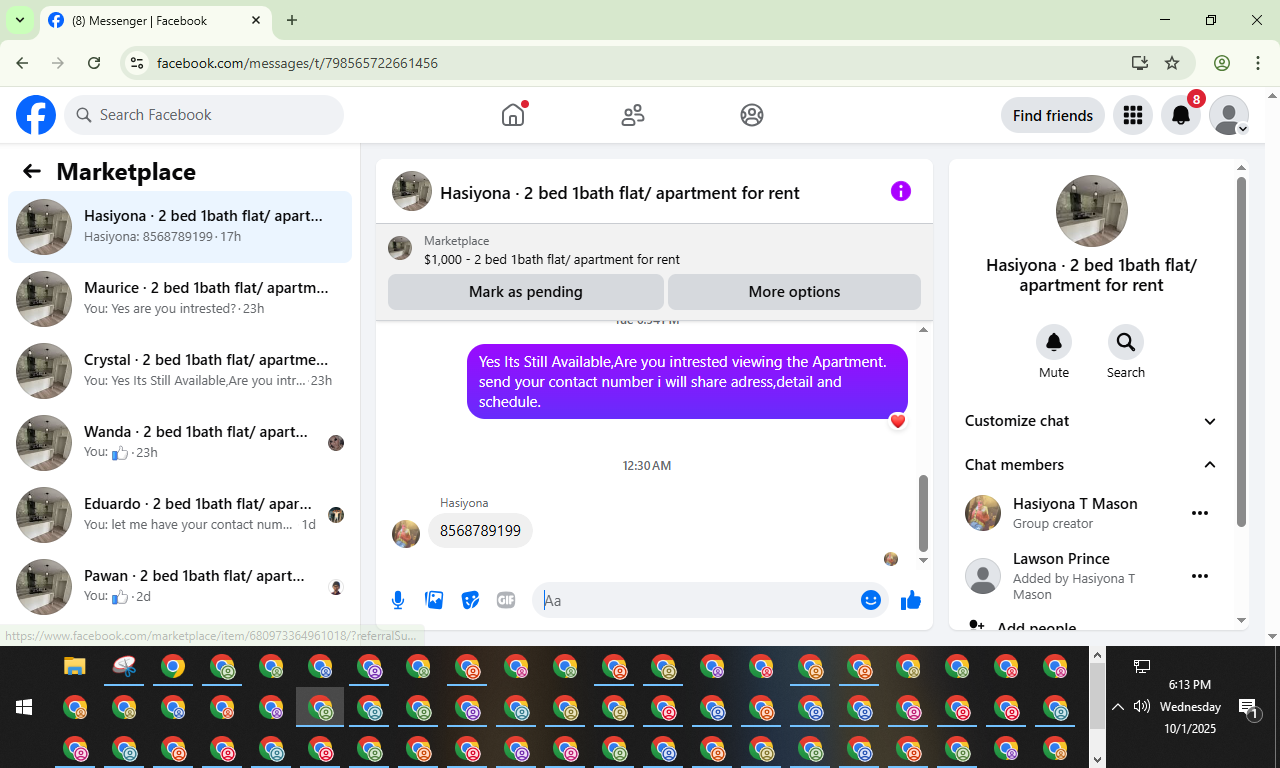Click the taskbar overflow scroll down arrow
This screenshot has height=768, width=1280.
[x=1097, y=759]
